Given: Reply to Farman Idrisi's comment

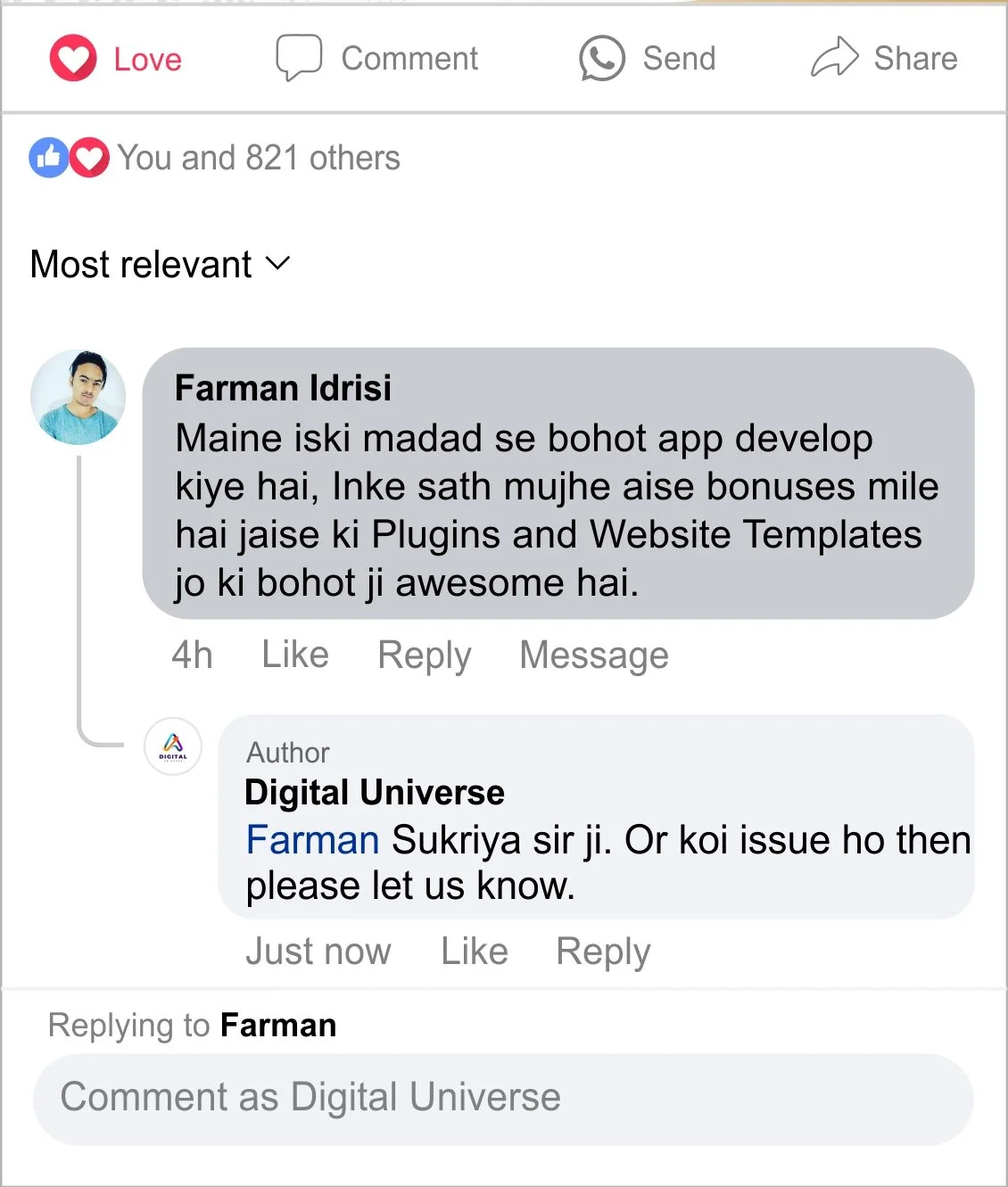Looking at the screenshot, I should [x=424, y=655].
